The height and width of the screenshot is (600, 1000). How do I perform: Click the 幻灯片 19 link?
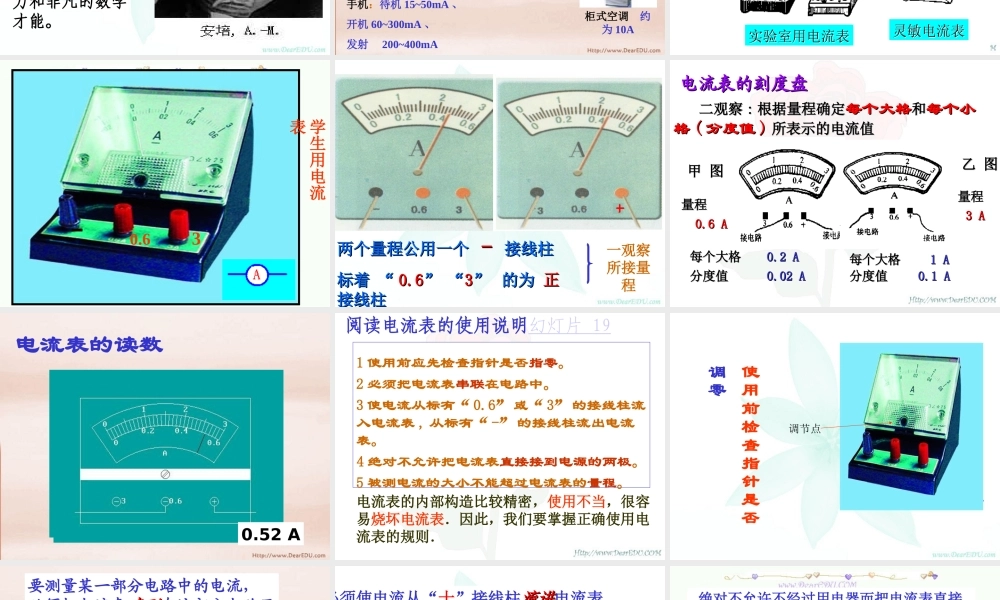pos(570,325)
